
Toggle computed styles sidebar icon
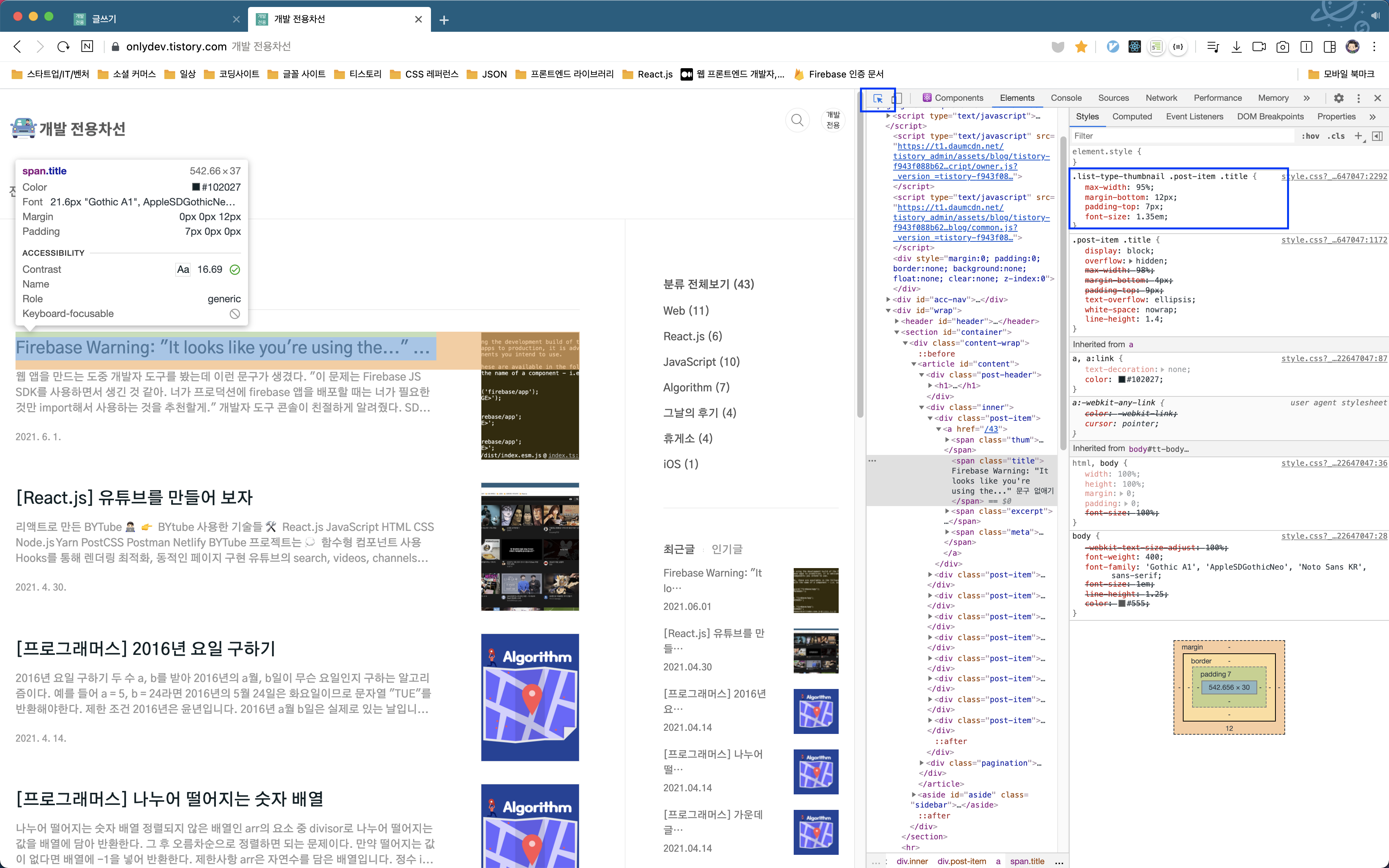click(1377, 136)
